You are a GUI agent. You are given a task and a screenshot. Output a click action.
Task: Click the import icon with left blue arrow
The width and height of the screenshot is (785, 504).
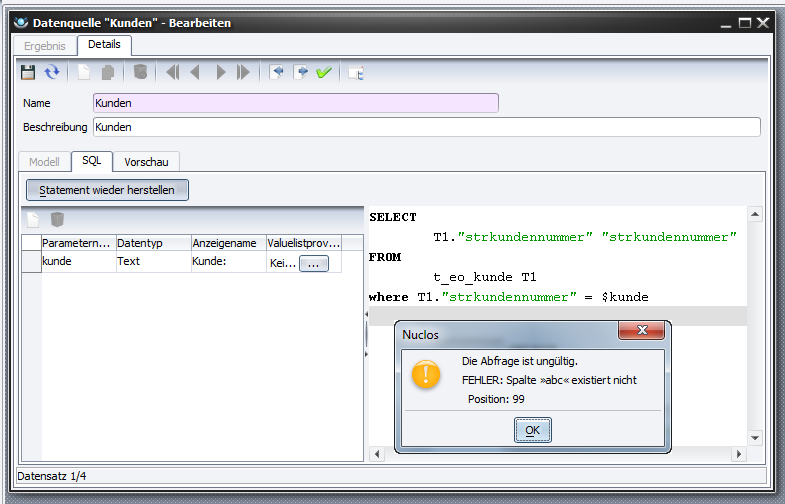point(276,73)
